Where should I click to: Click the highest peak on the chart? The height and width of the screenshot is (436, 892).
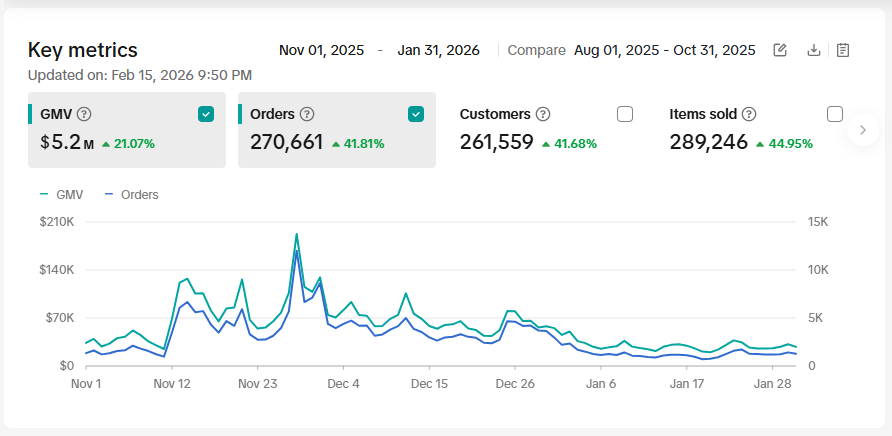[x=297, y=235]
